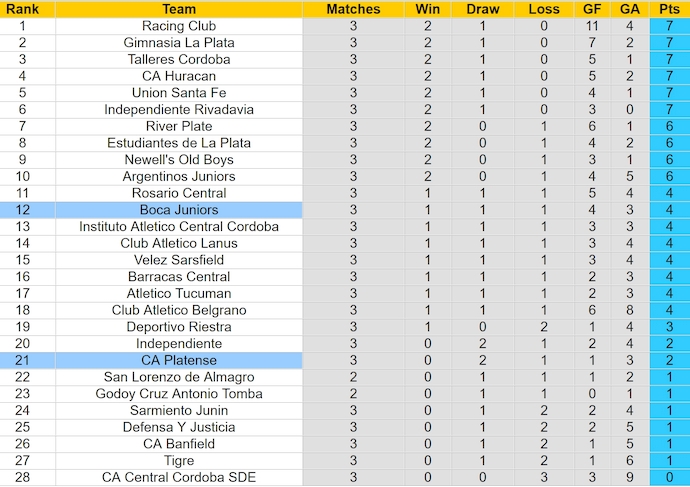Select the Independiente Rivadavia team cell
This screenshot has height=487, width=690.
click(x=179, y=110)
